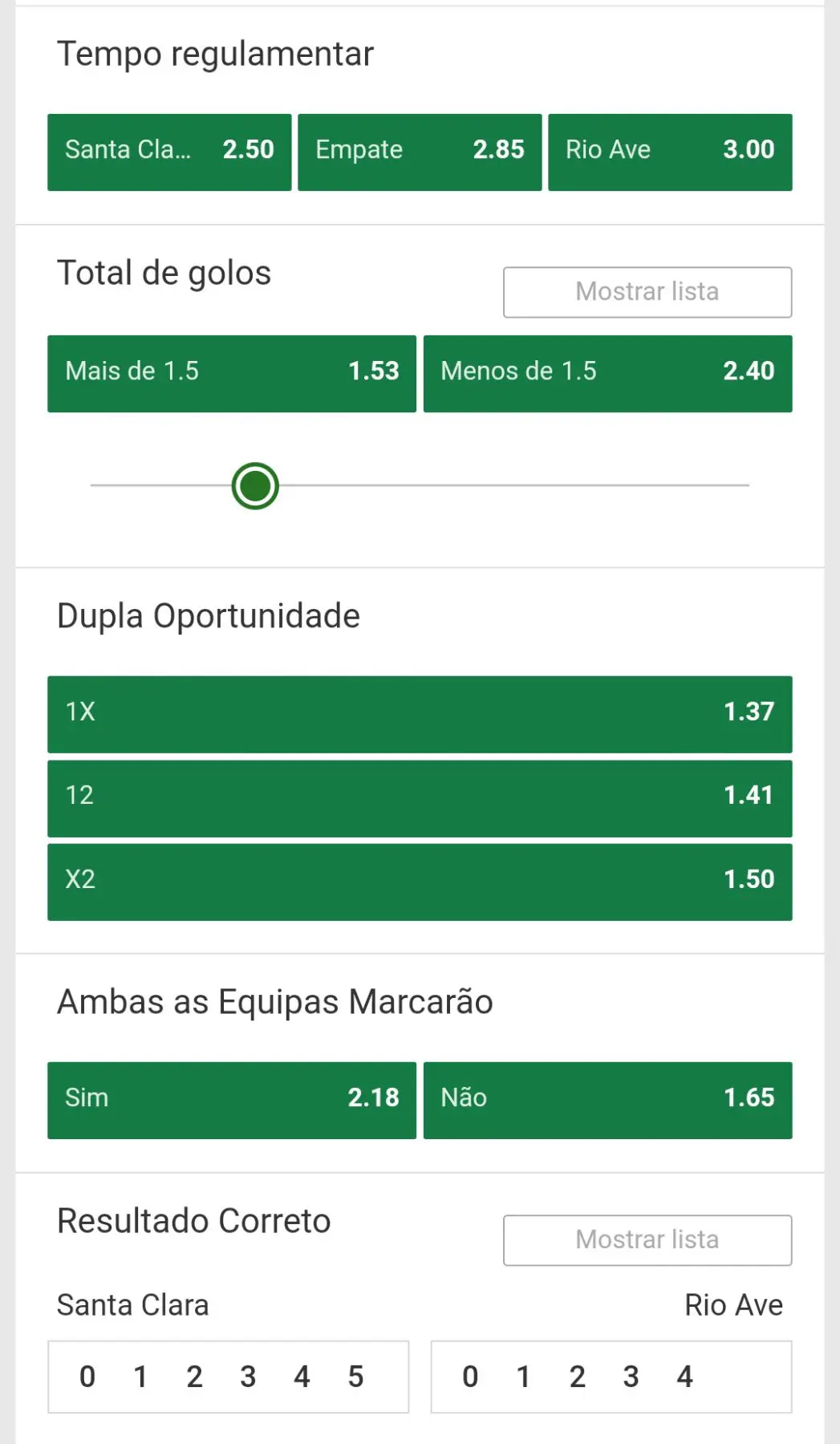The width and height of the screenshot is (840, 1444).
Task: Select Não for both teams scoring
Action: (x=607, y=1100)
